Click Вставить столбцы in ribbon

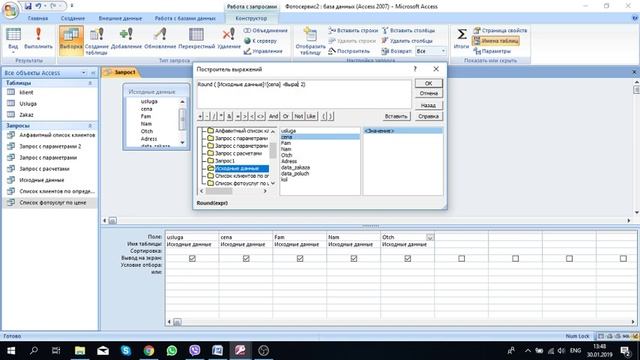click(408, 31)
